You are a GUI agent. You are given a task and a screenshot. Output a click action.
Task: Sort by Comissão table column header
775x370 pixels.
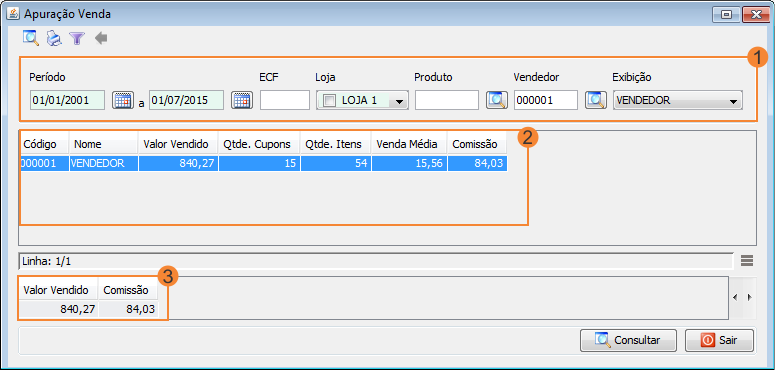477,144
